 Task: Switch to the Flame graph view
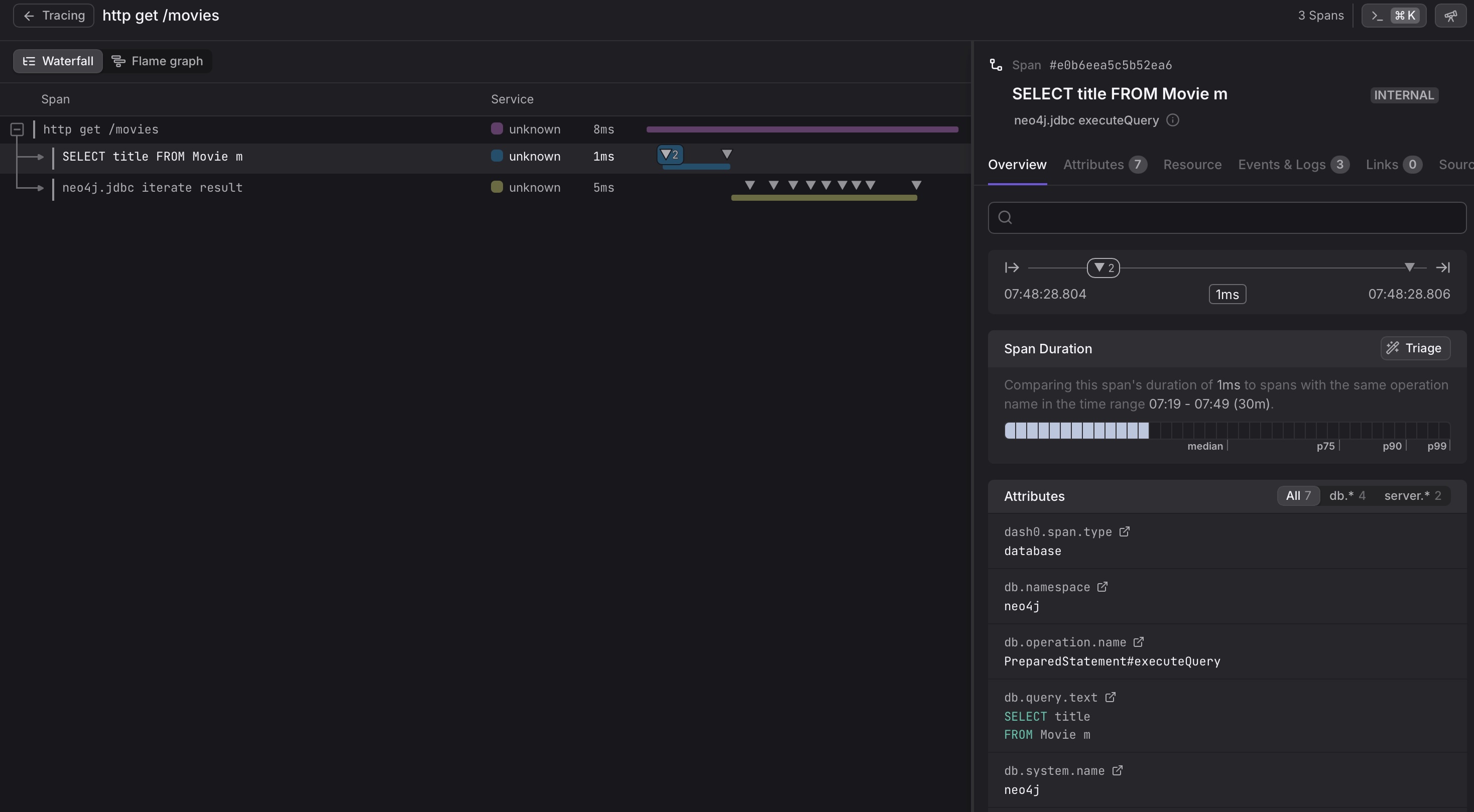point(157,61)
